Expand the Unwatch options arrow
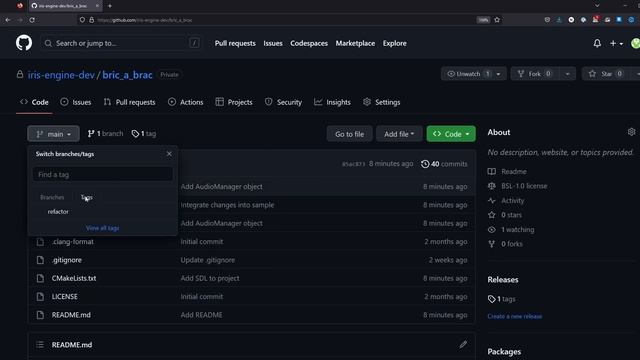Image resolution: width=640 pixels, height=360 pixels. coord(499,74)
